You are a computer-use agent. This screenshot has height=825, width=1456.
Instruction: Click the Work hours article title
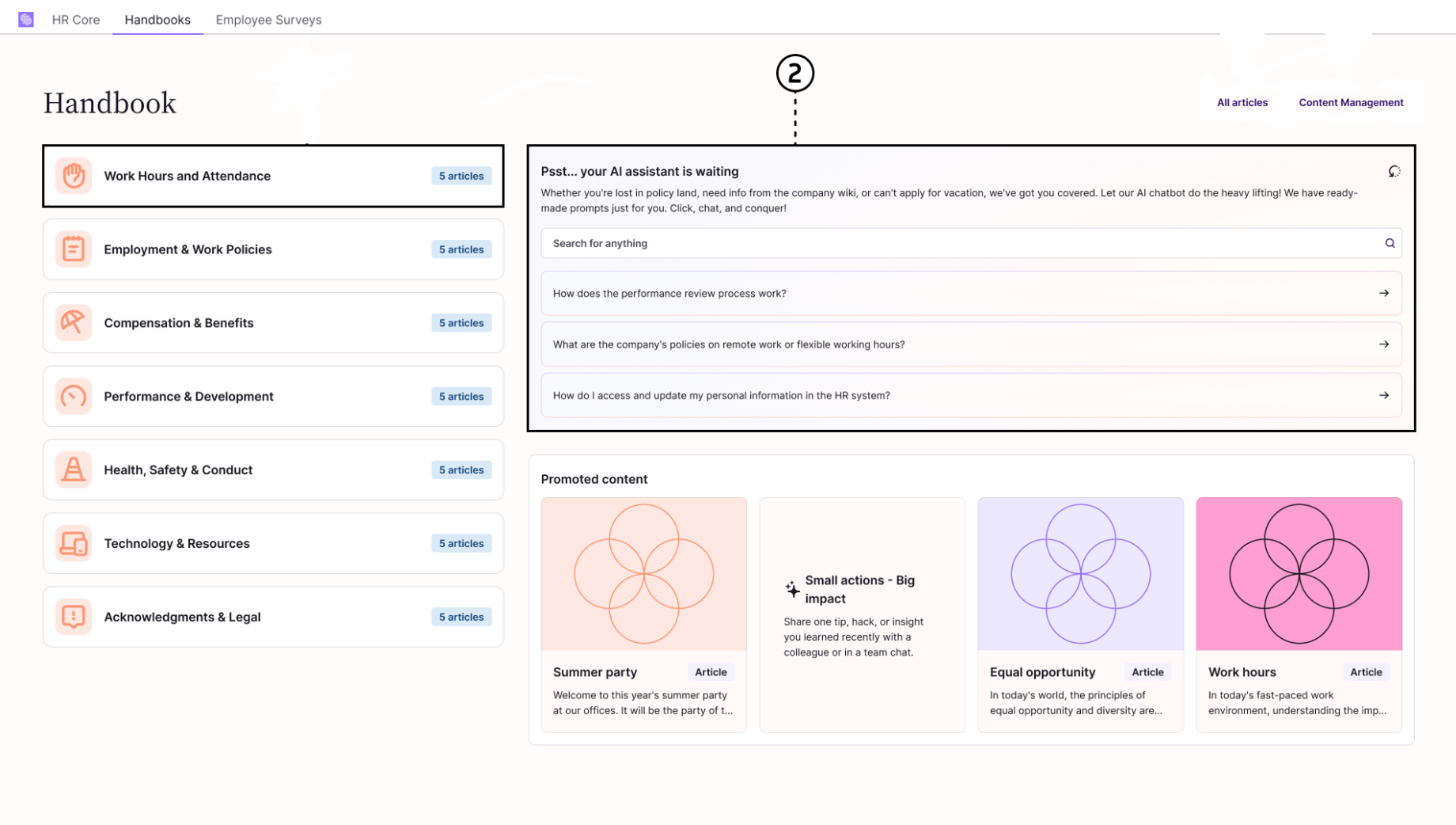[x=1242, y=672]
